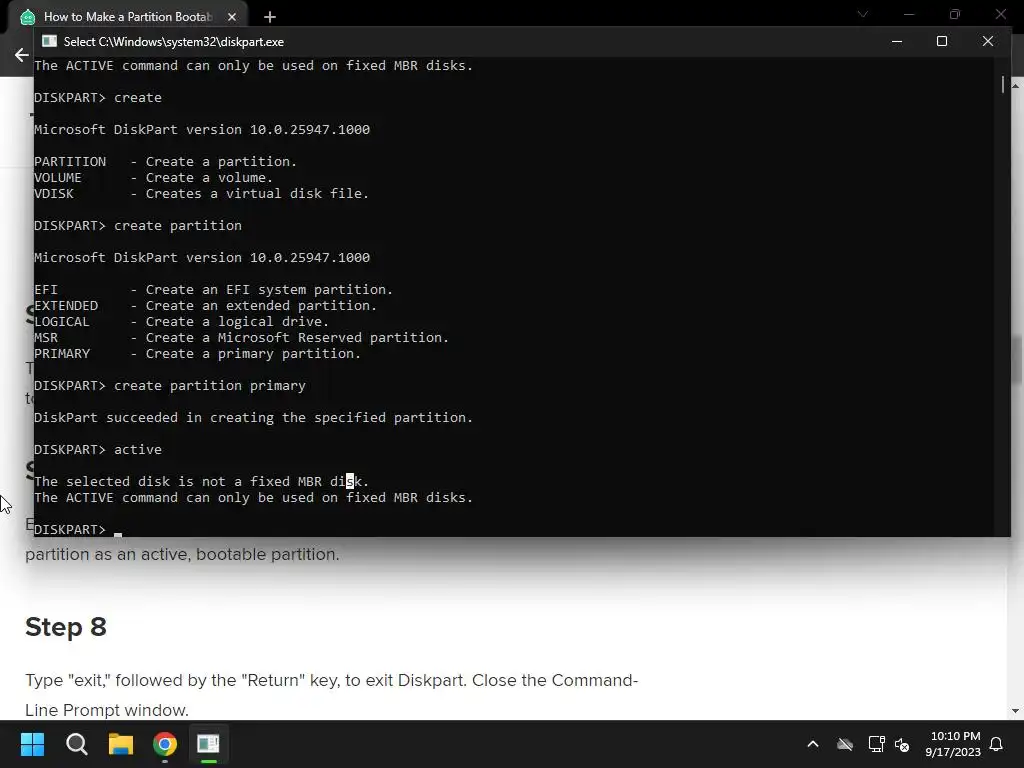Screen dimensions: 1024x768
Task: Open network display tray icon
Action: coord(876,744)
